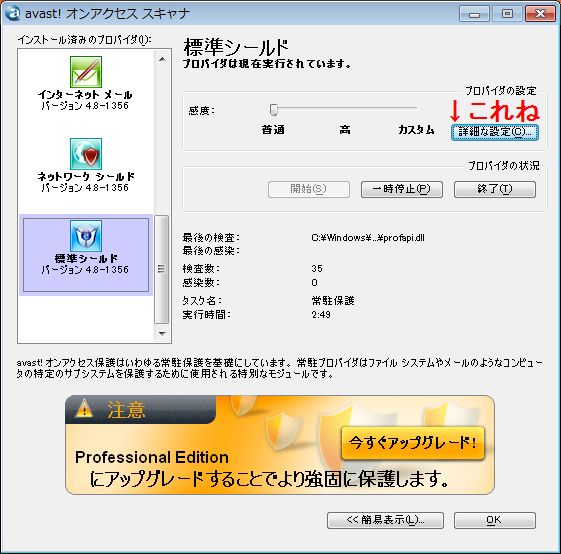Click the Professional Edition banner text
Screen dimensions: 561x554
coord(152,457)
